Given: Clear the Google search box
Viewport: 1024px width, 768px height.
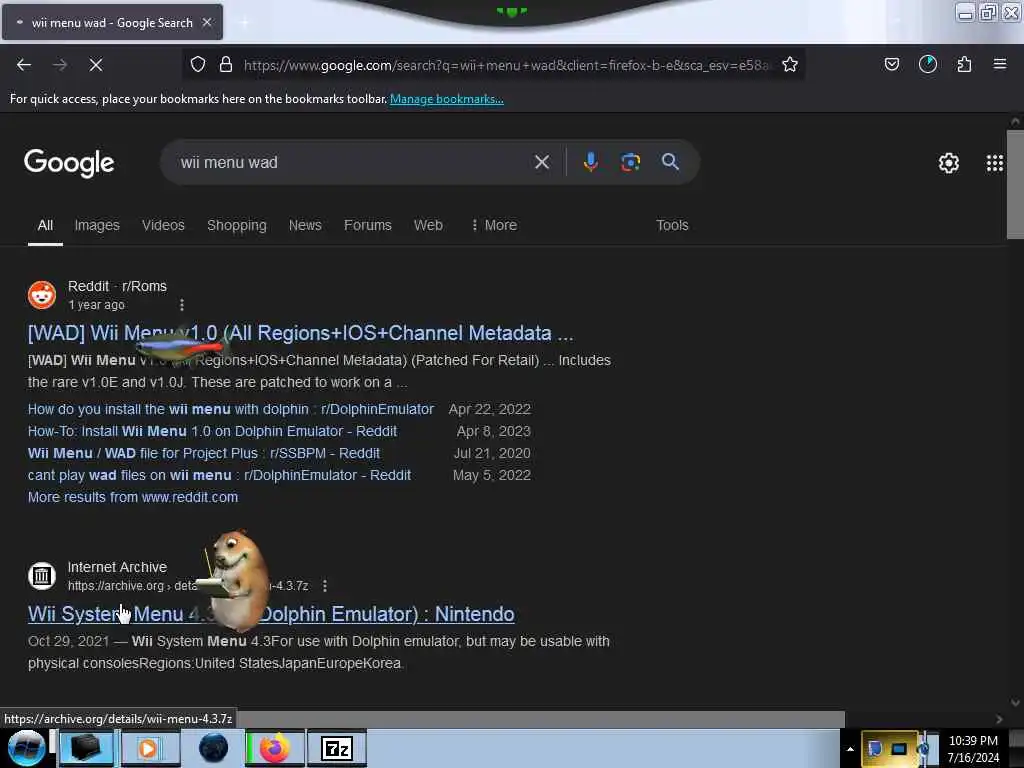Looking at the screenshot, I should 542,162.
